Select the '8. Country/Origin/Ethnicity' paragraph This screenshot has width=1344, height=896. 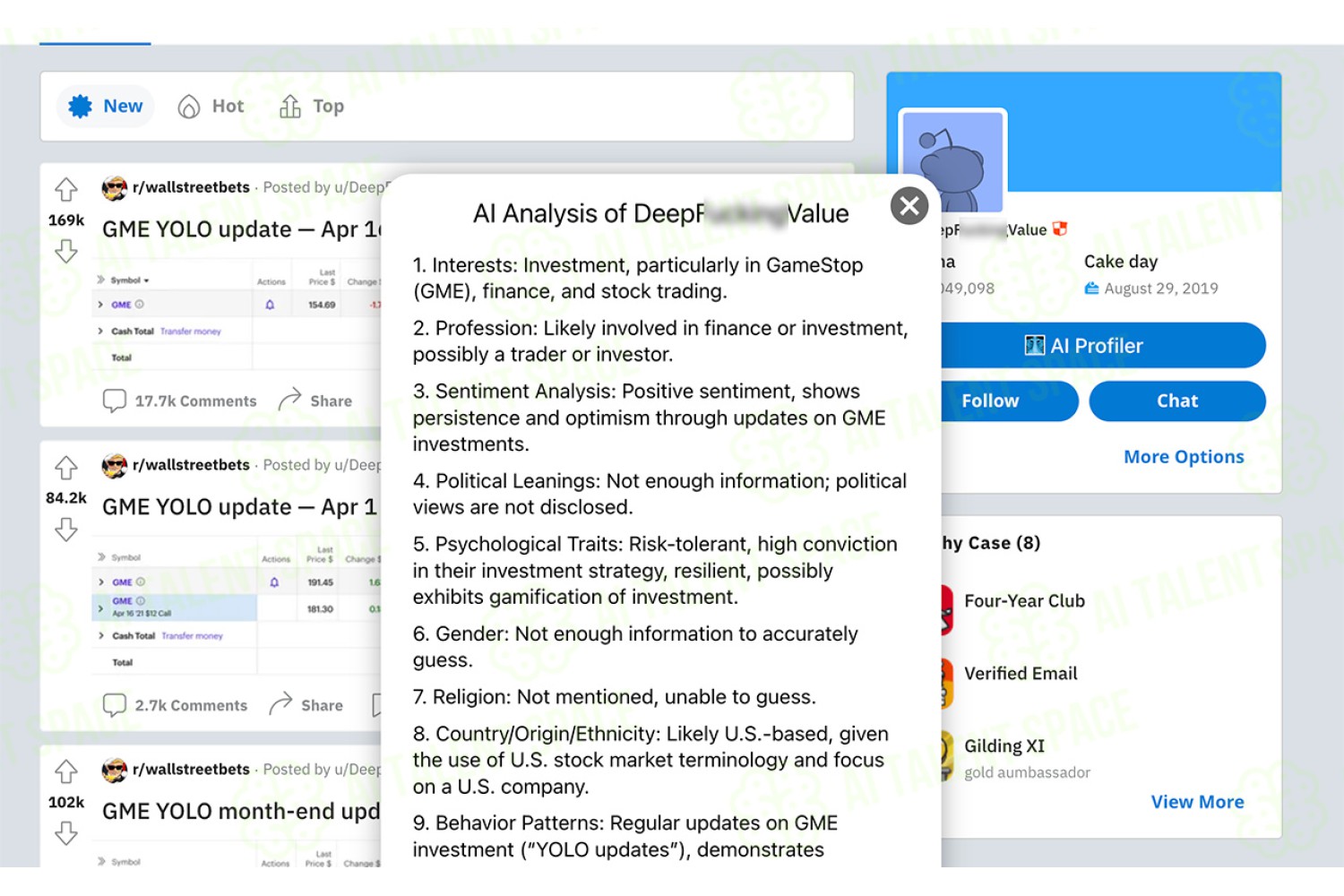(x=651, y=760)
